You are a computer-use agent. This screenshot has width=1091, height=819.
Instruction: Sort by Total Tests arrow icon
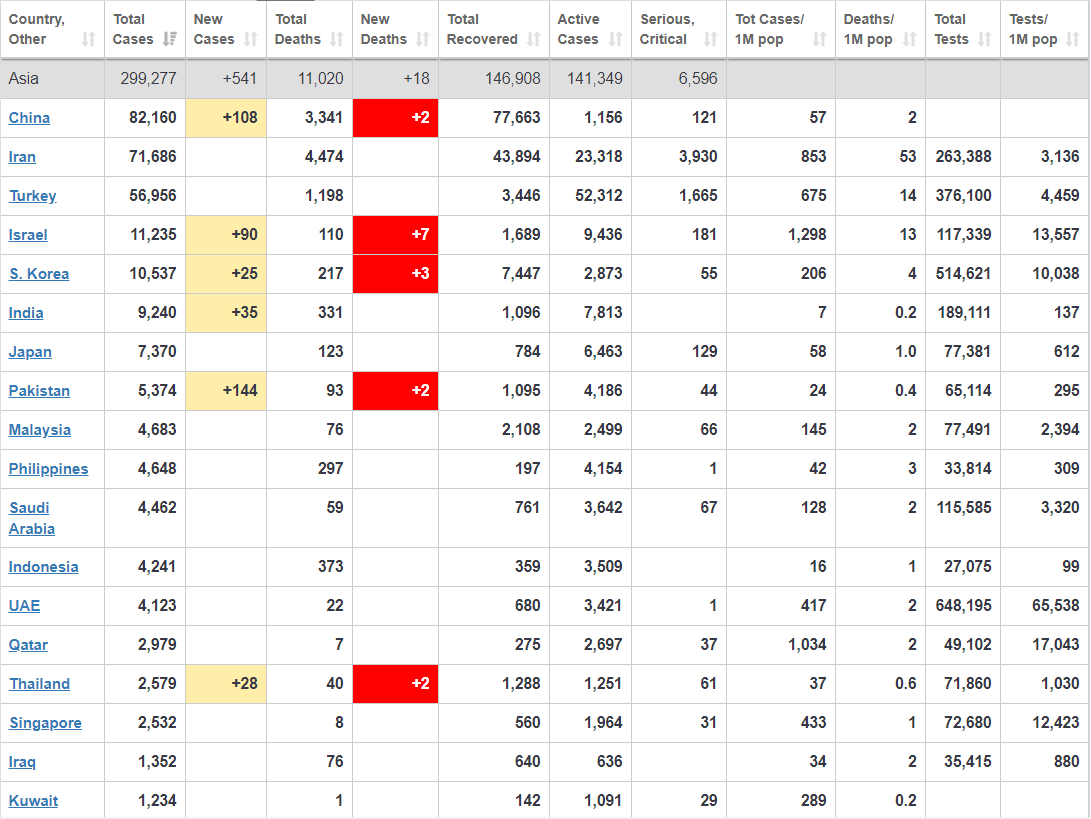click(x=984, y=40)
